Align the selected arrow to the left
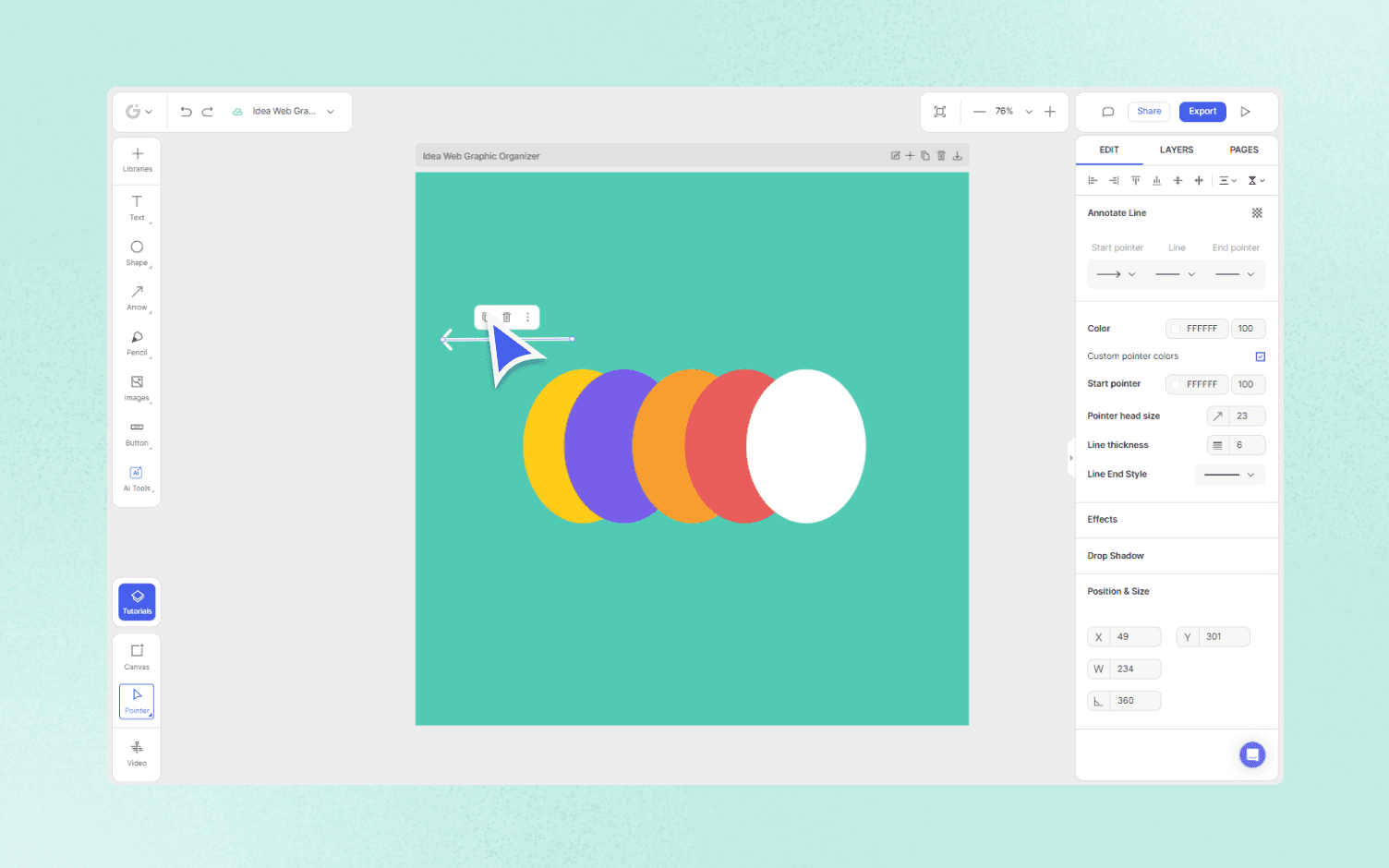This screenshot has width=1389, height=868. coord(1093,180)
